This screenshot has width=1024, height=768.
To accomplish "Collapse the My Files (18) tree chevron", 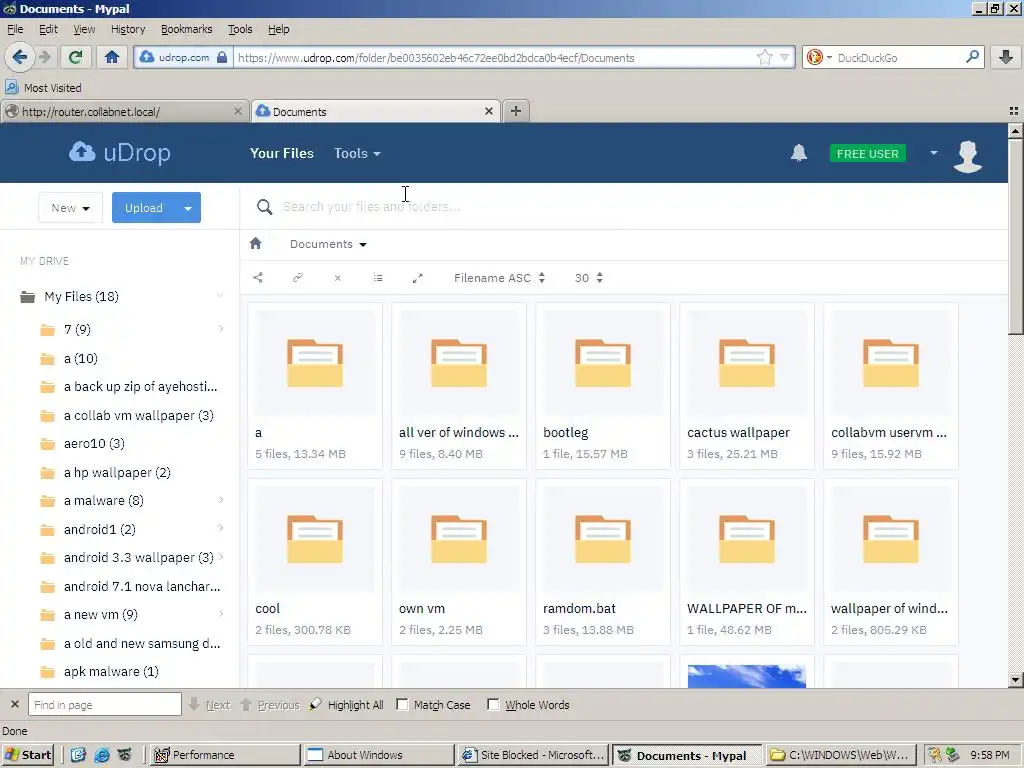I will [220, 296].
